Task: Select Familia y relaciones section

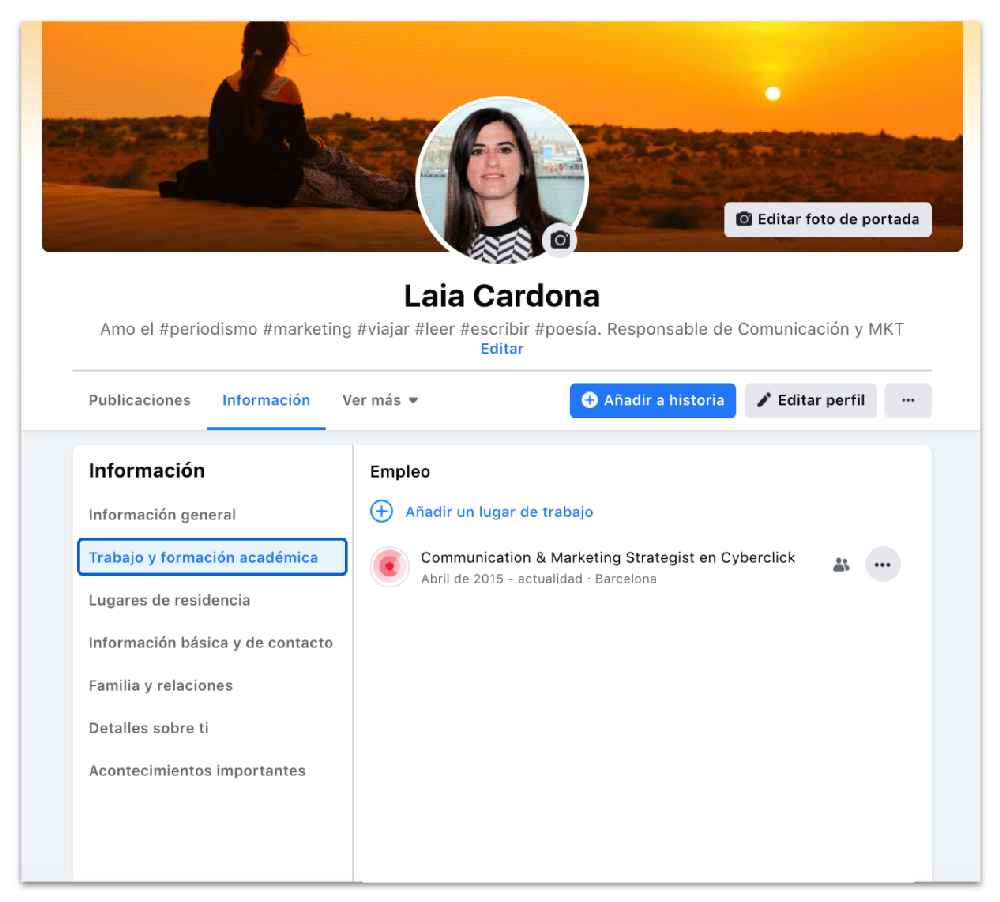Action: 160,686
